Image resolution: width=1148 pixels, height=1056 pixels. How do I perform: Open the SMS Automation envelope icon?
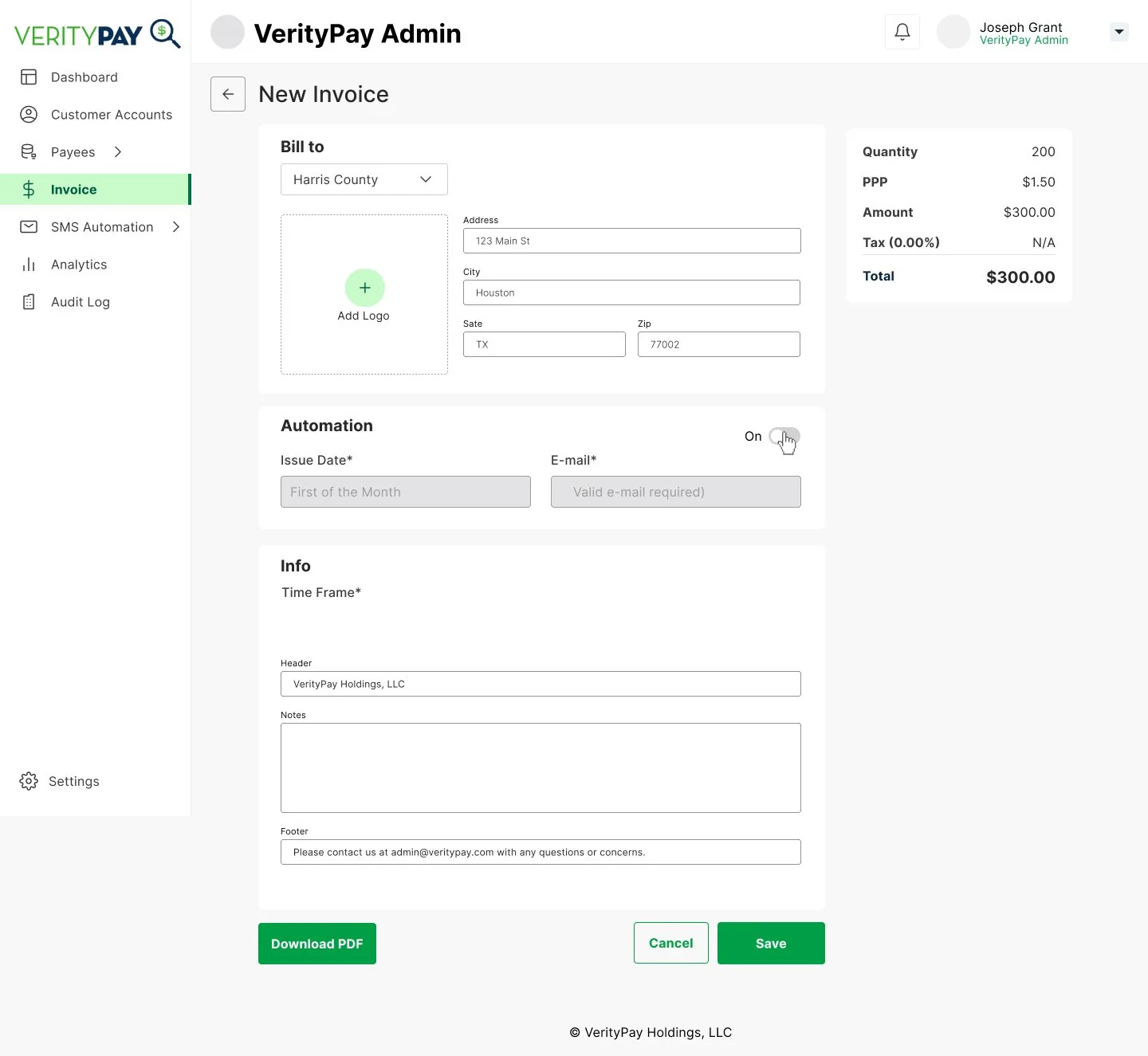[29, 226]
